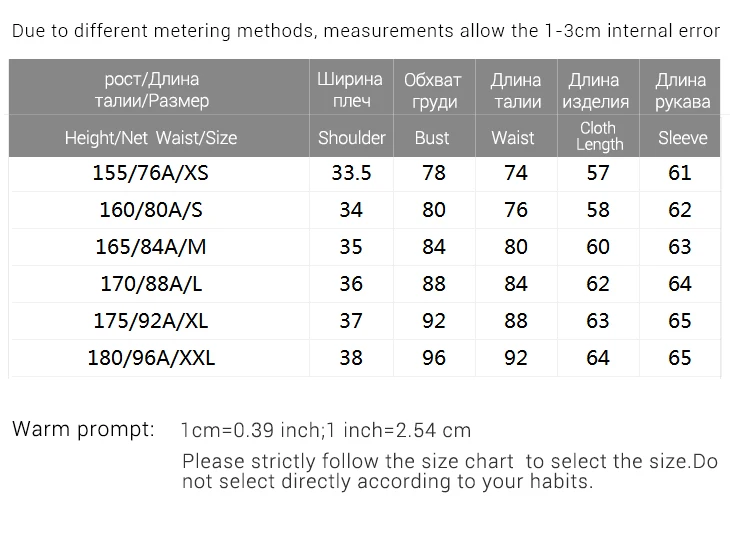Click the Shoulder column header
730x547 pixels.
(351, 138)
